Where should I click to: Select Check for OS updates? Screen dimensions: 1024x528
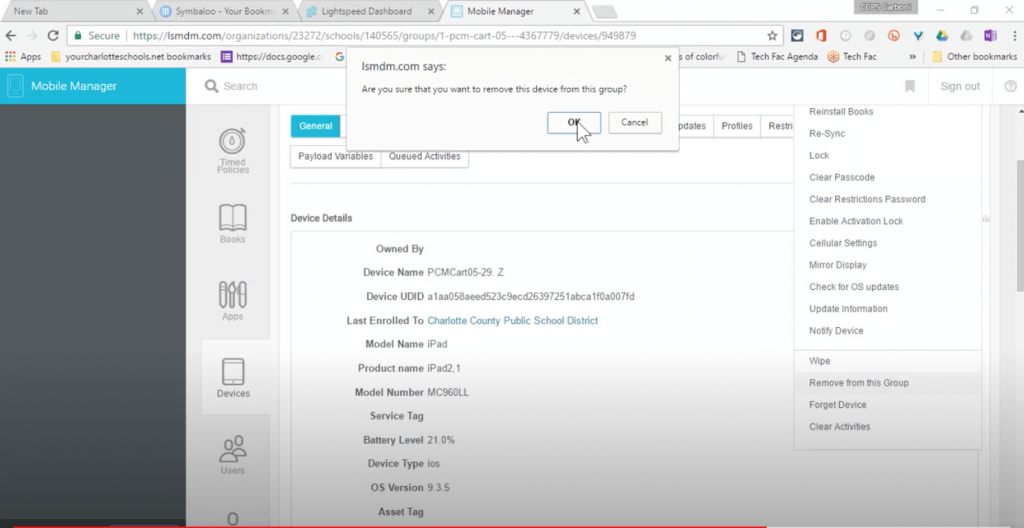tap(854, 287)
